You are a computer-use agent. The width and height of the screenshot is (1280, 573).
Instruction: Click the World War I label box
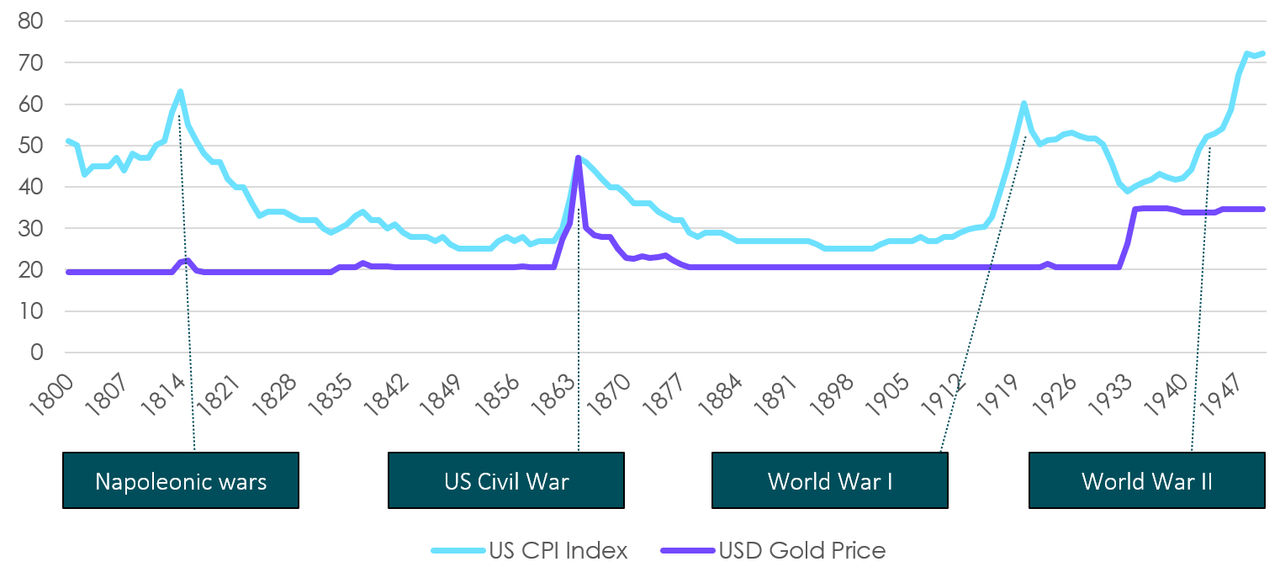pos(830,481)
